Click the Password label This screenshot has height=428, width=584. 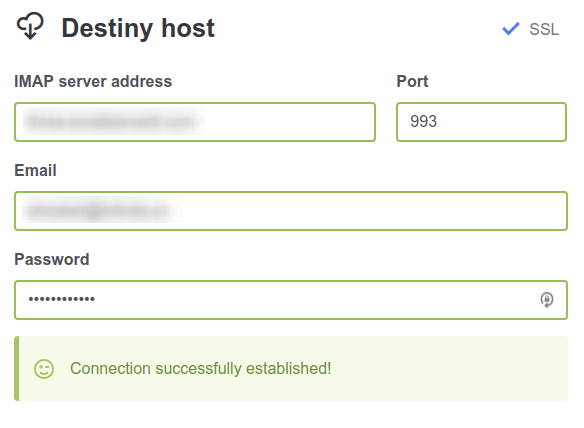tap(52, 259)
